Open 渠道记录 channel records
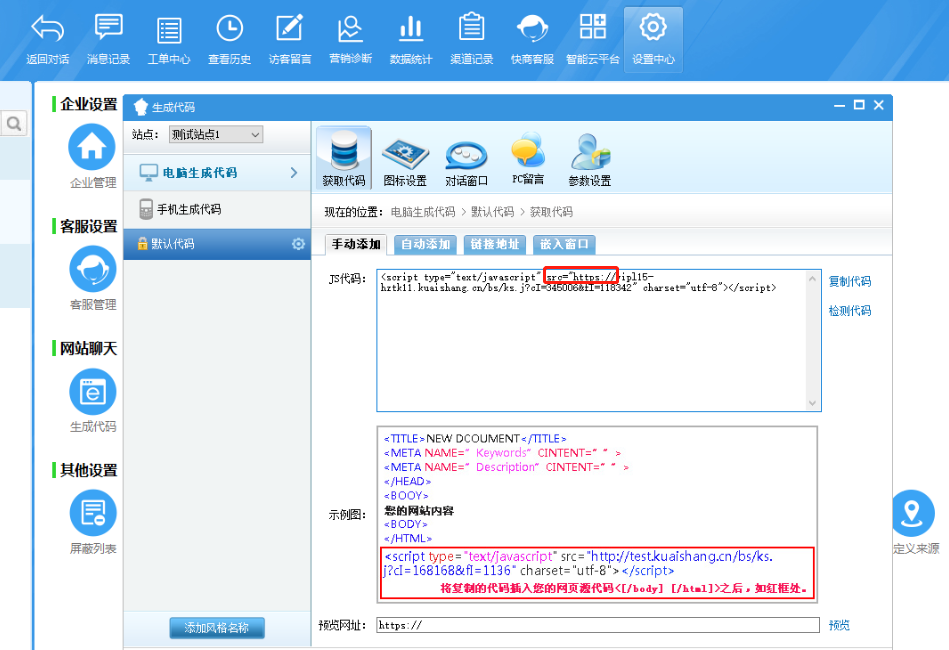949x650 pixels. [471, 39]
